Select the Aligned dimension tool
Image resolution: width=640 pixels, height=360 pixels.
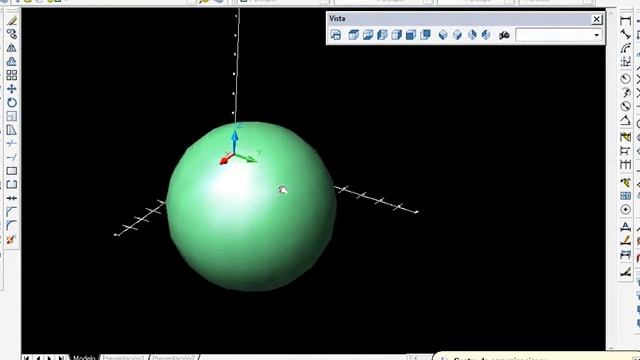point(625,34)
